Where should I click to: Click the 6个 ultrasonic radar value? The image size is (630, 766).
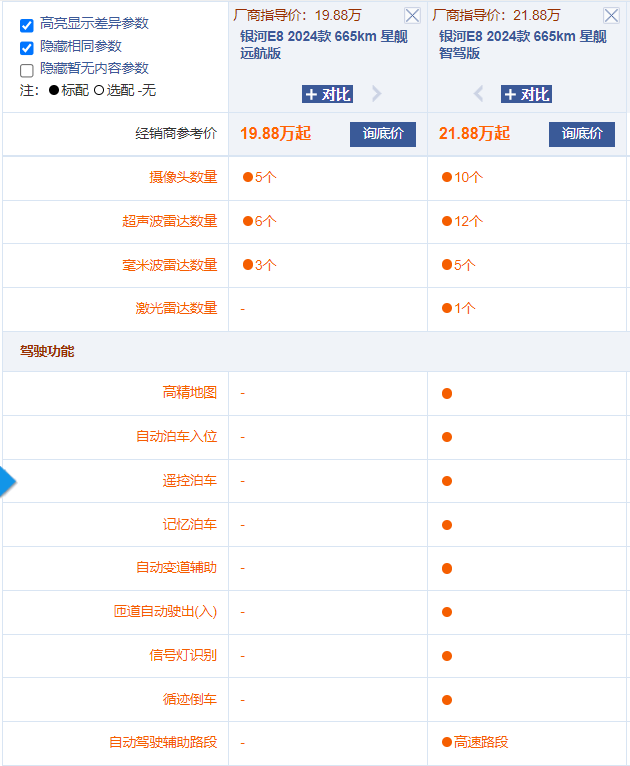pyautogui.click(x=260, y=221)
